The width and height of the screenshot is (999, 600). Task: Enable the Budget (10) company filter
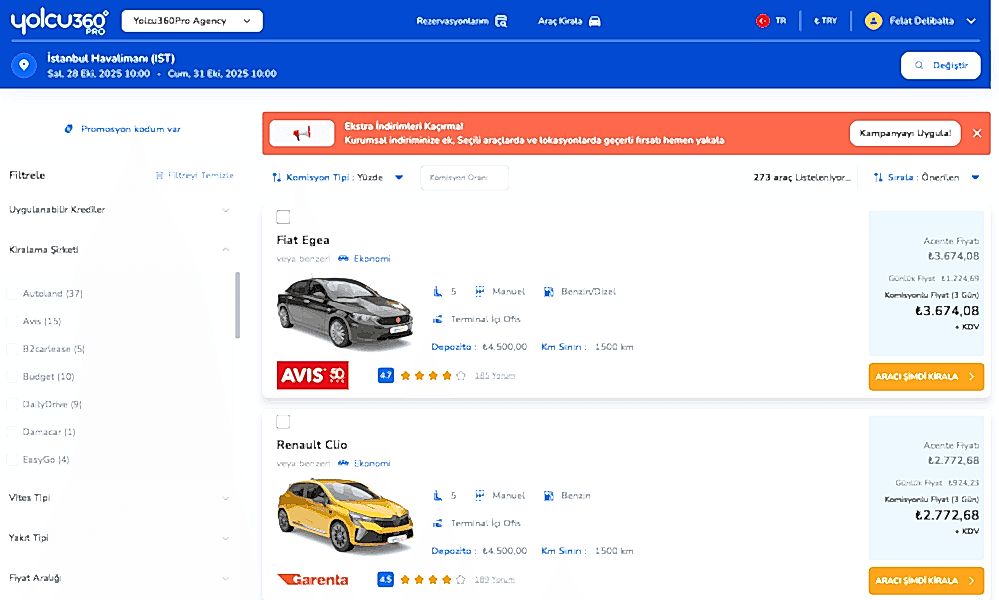tap(12, 376)
